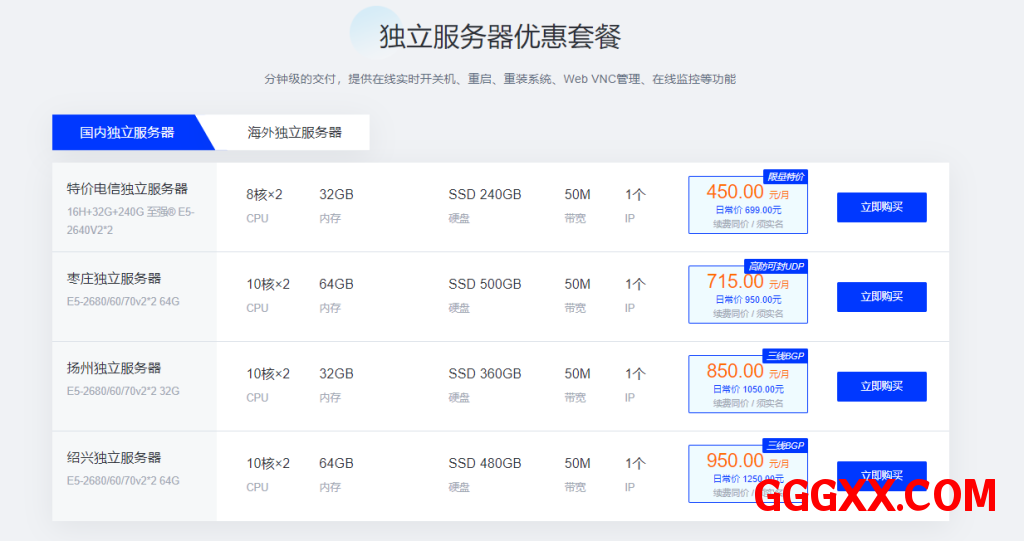Screen dimensions: 1024x541
Task: Click the 450.00 元/月 price box
Action: tap(747, 207)
